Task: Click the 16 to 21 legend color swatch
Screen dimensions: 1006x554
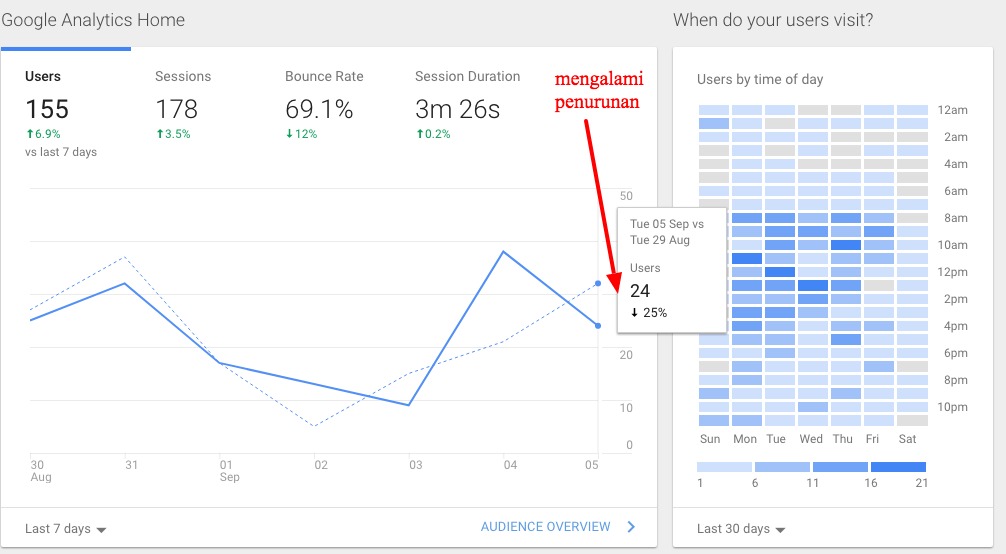Action: 898,467
